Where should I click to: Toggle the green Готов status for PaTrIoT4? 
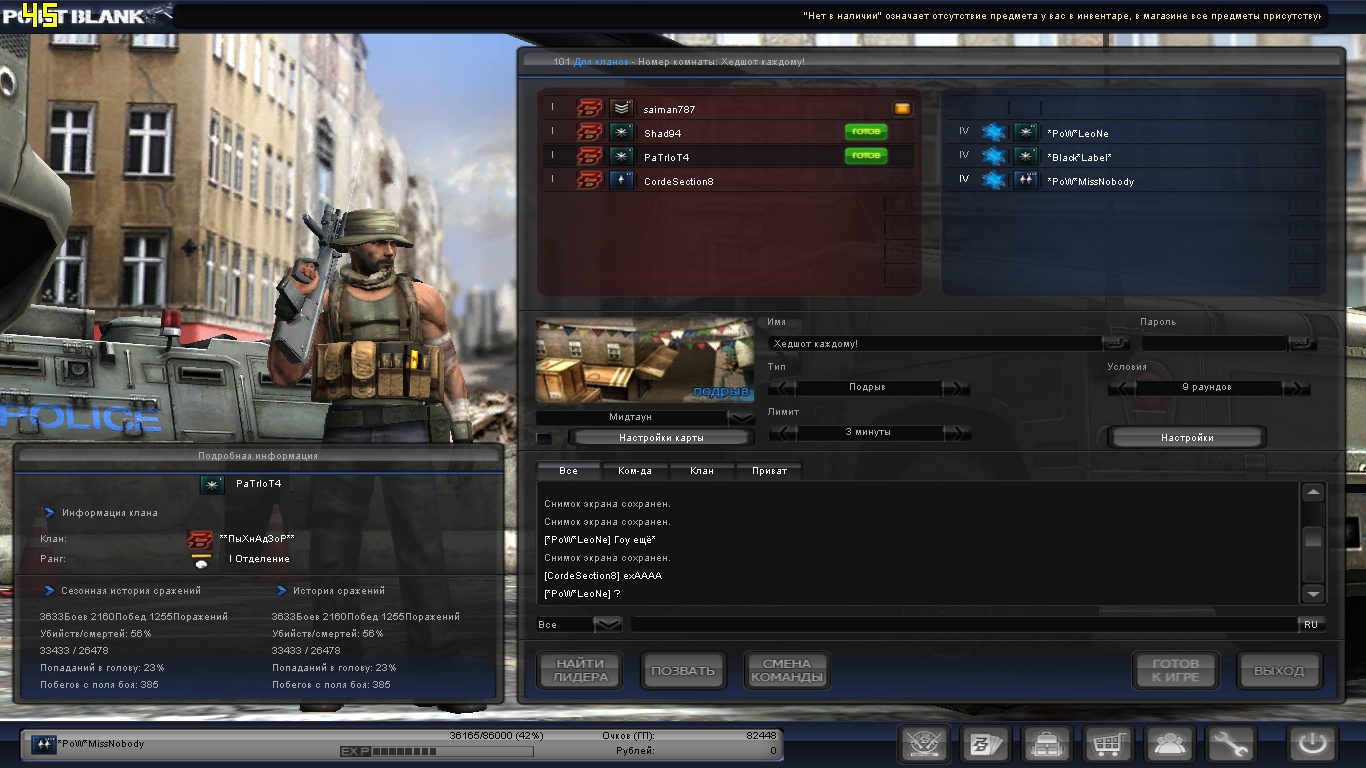(x=865, y=156)
